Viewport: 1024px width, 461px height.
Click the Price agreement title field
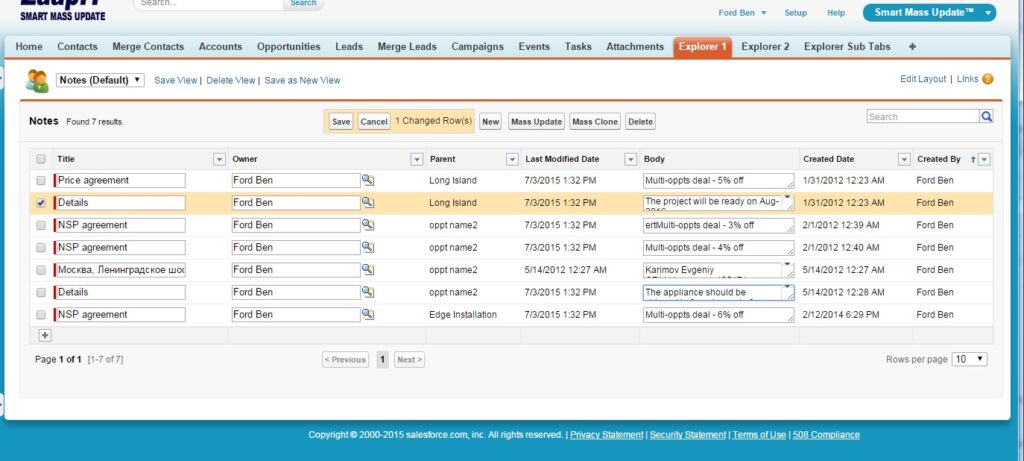(120, 180)
